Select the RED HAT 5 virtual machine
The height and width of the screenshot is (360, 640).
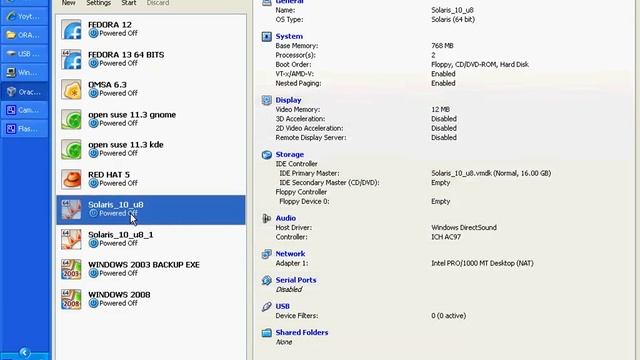(x=151, y=180)
